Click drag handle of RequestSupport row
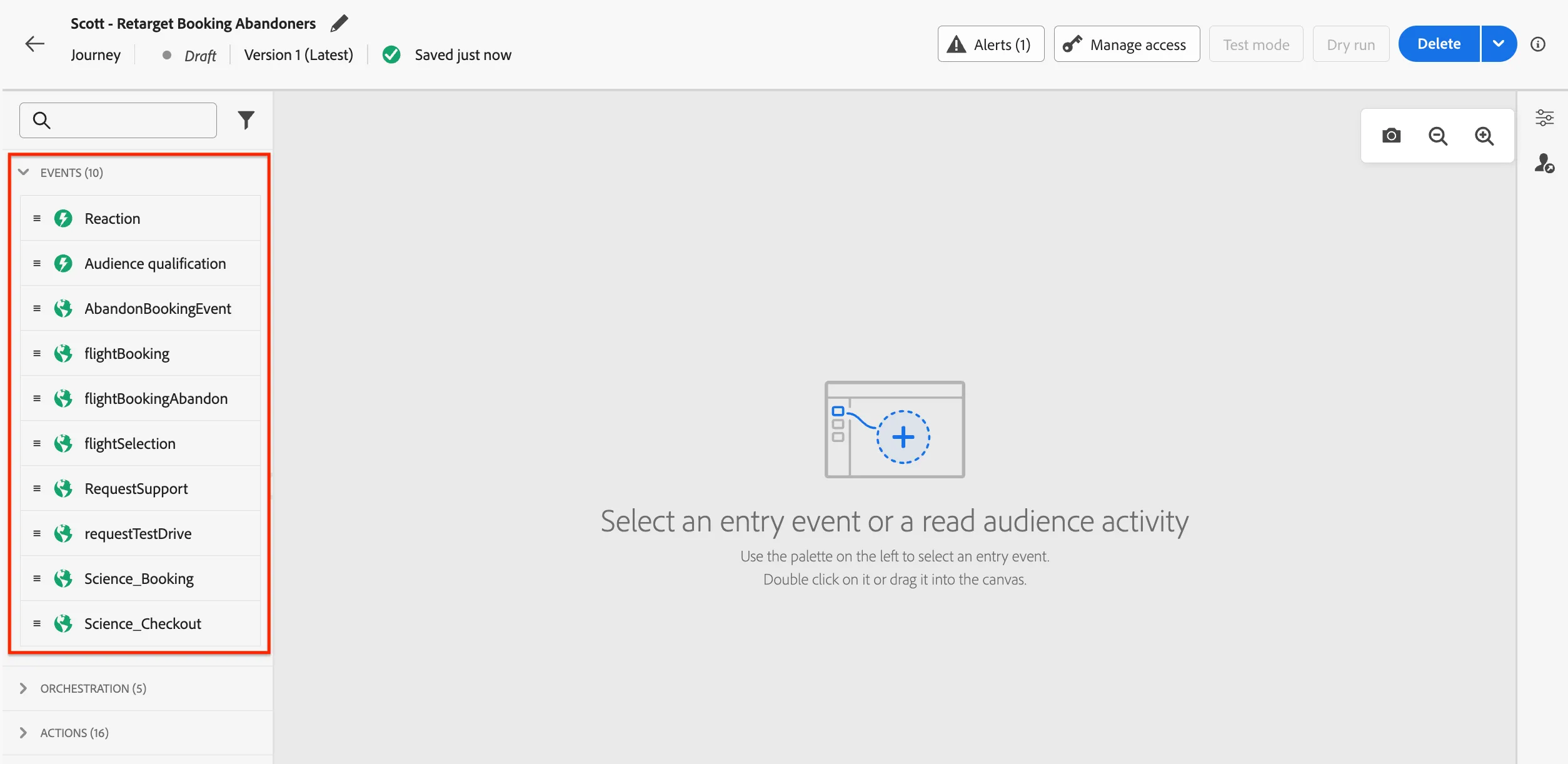Image resolution: width=1568 pixels, height=764 pixels. click(x=37, y=488)
